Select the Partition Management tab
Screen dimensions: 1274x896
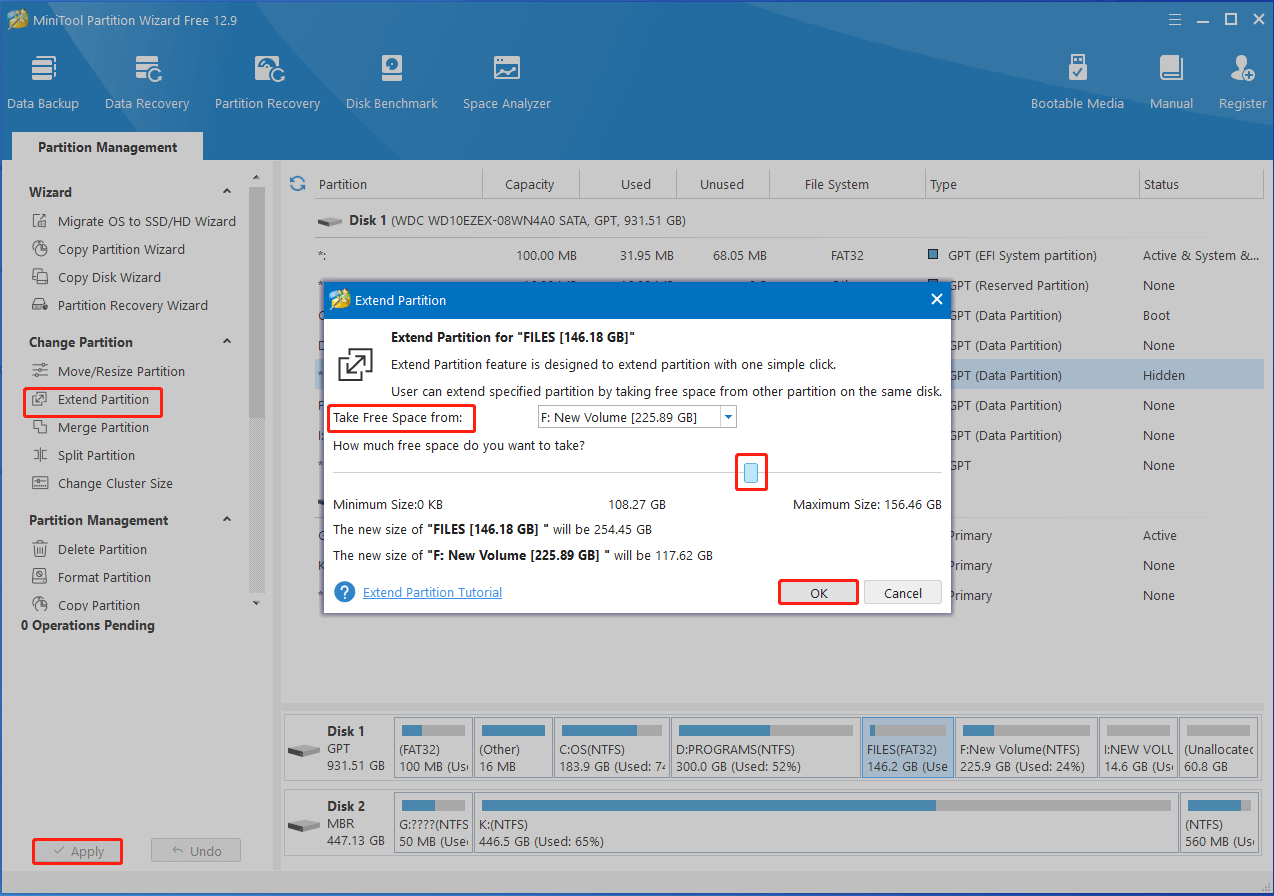tap(108, 147)
